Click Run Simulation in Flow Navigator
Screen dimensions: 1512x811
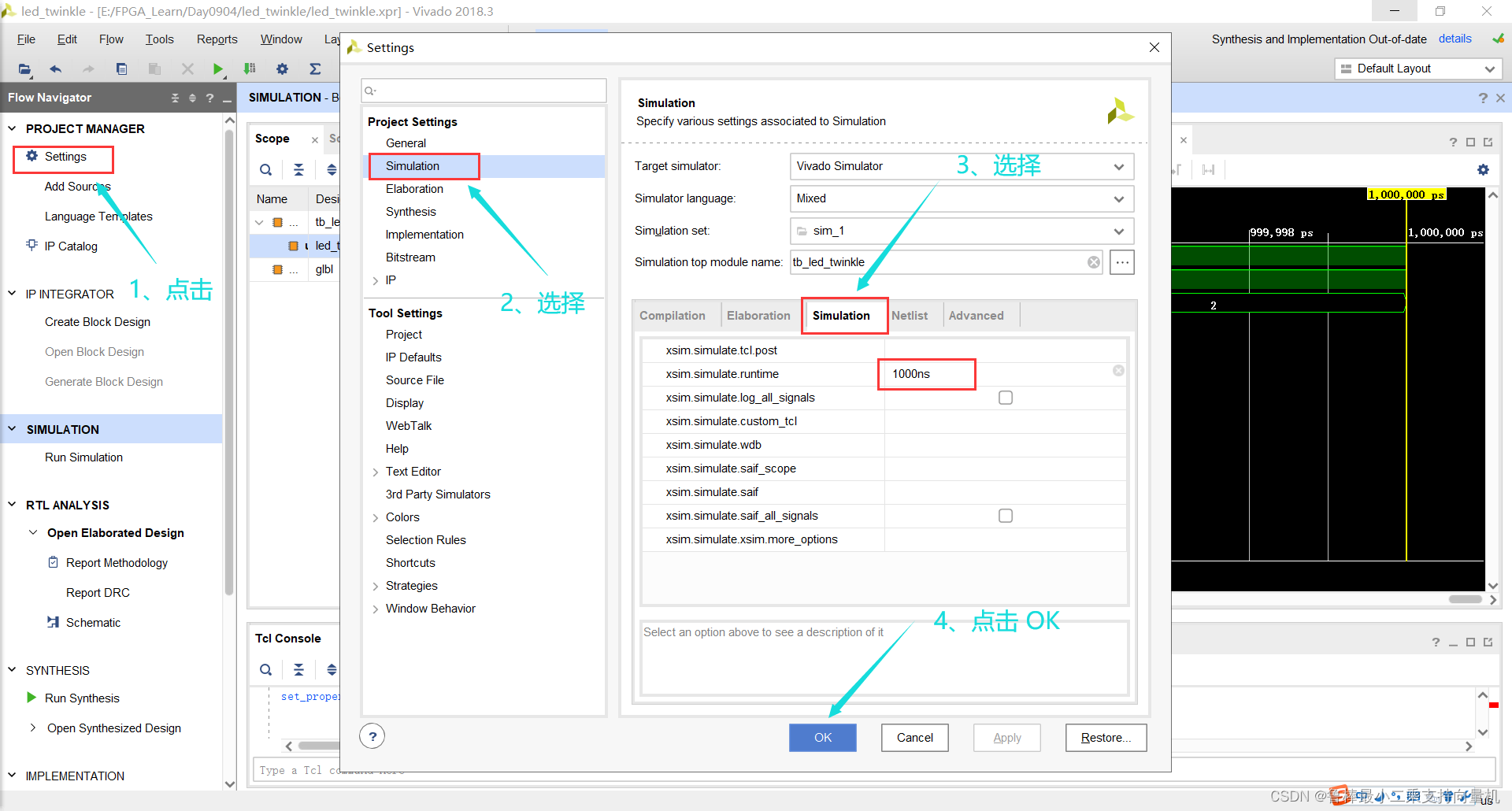83,457
